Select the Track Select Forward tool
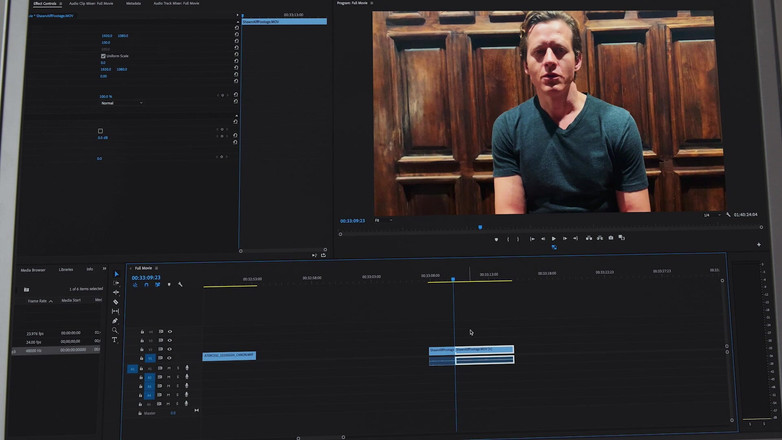 click(x=116, y=283)
